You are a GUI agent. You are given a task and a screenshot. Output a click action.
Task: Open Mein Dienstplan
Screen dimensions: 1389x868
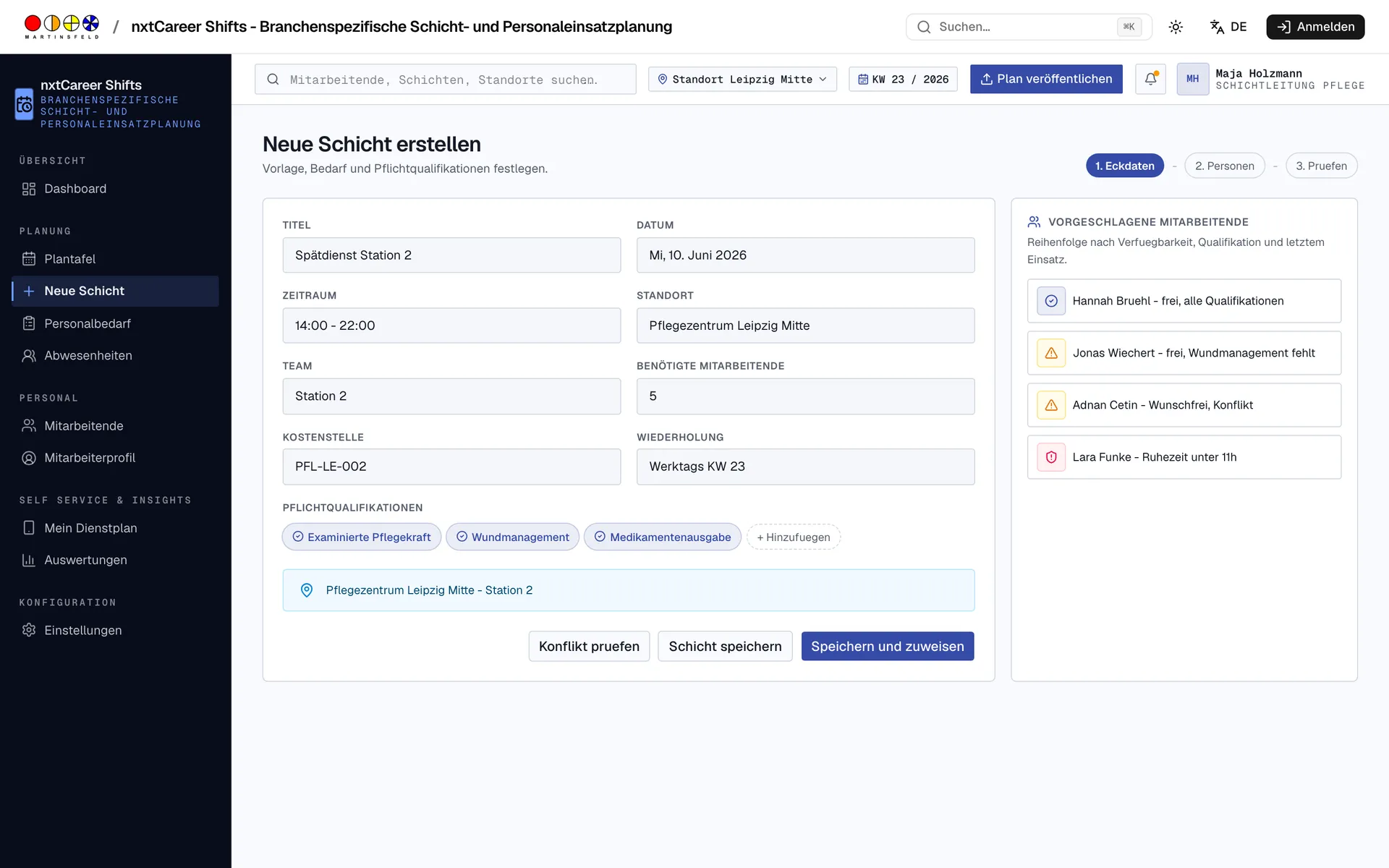pyautogui.click(x=115, y=528)
